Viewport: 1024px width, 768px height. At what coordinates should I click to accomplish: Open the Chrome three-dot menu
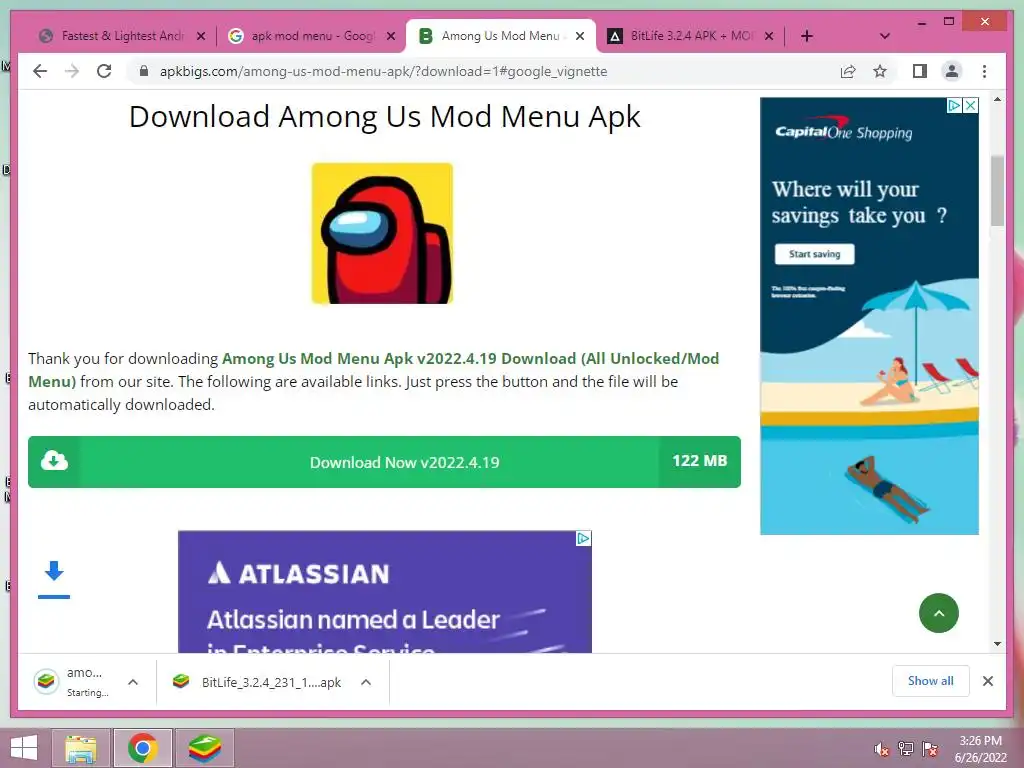coord(984,71)
